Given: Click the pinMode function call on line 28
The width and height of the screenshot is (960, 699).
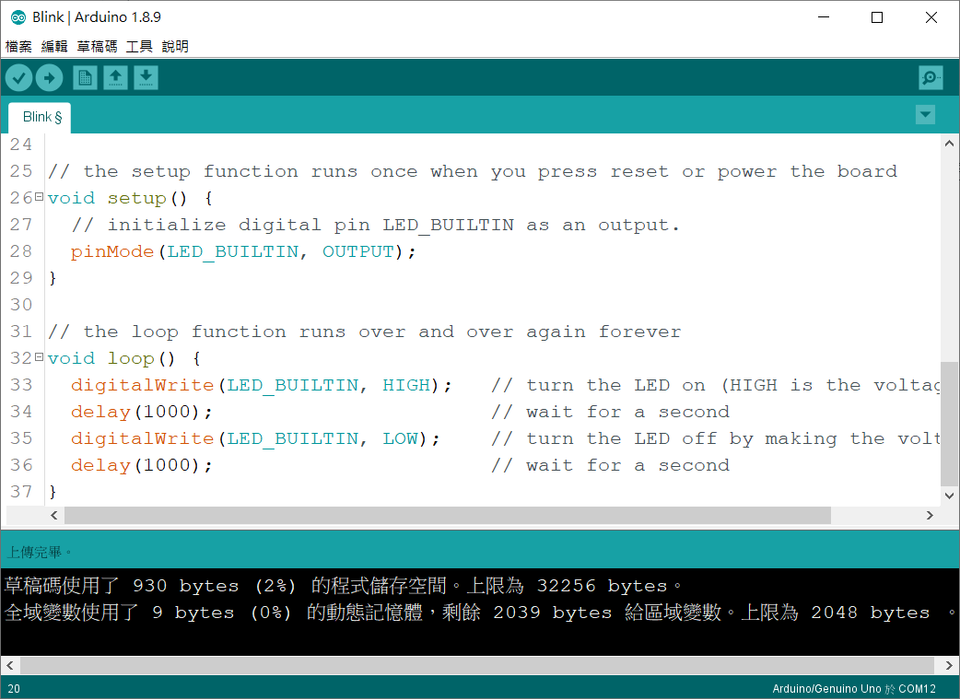Looking at the screenshot, I should point(110,251).
